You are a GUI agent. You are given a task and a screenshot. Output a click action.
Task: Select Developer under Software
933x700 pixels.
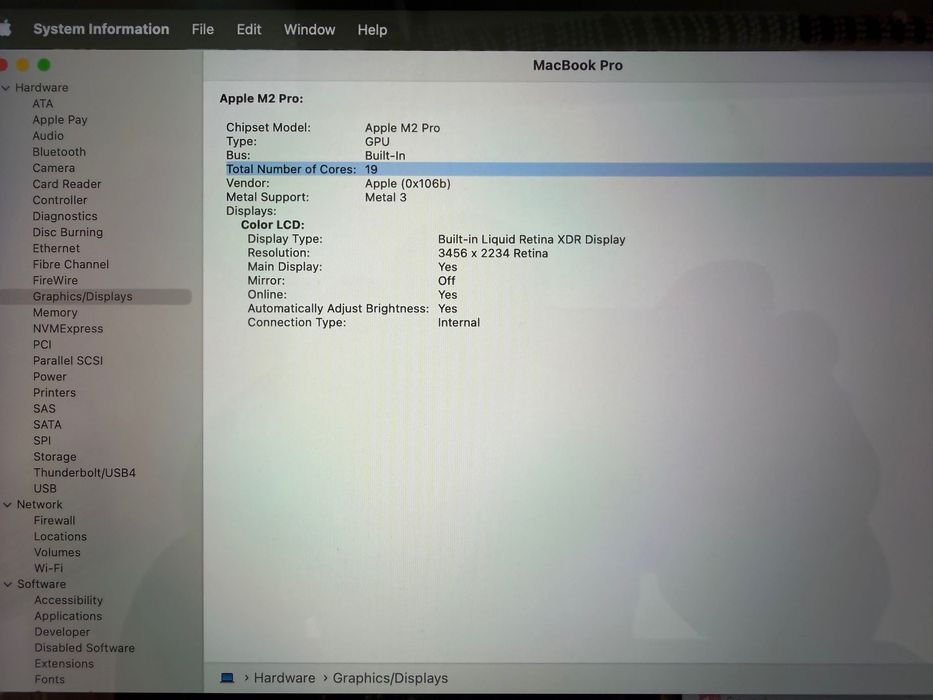[x=62, y=632]
